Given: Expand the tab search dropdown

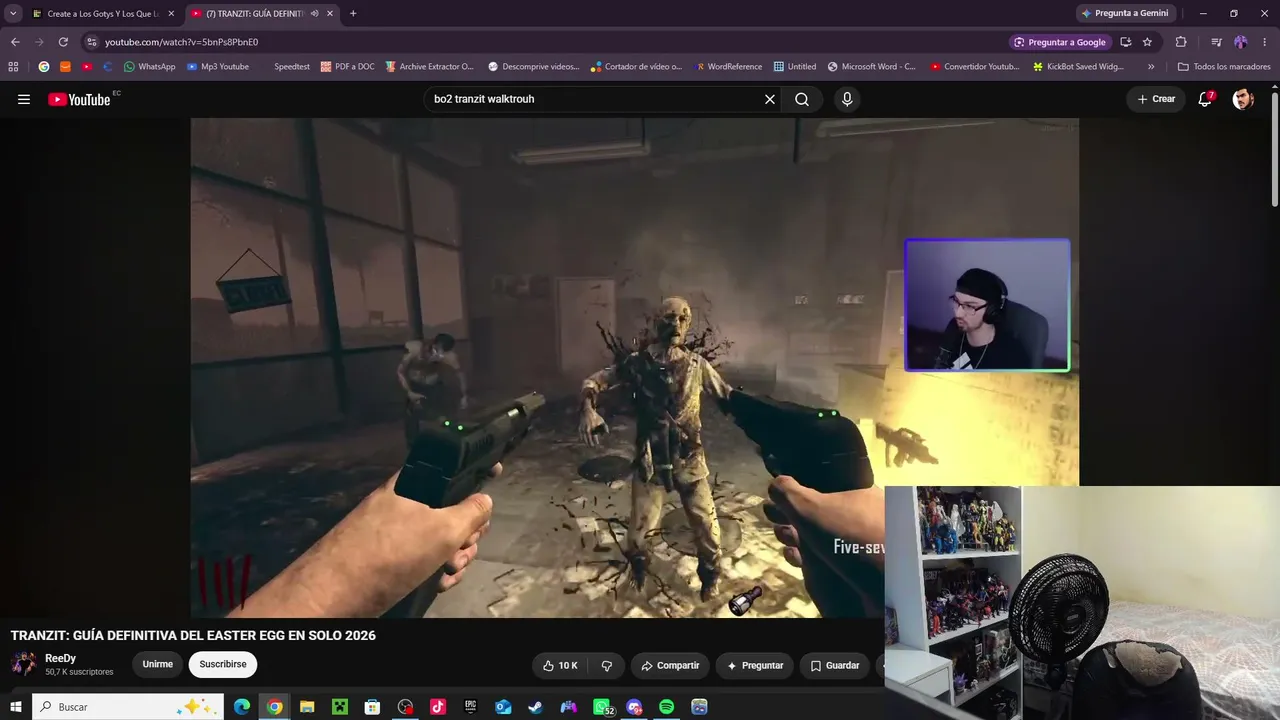Looking at the screenshot, I should click(13, 14).
